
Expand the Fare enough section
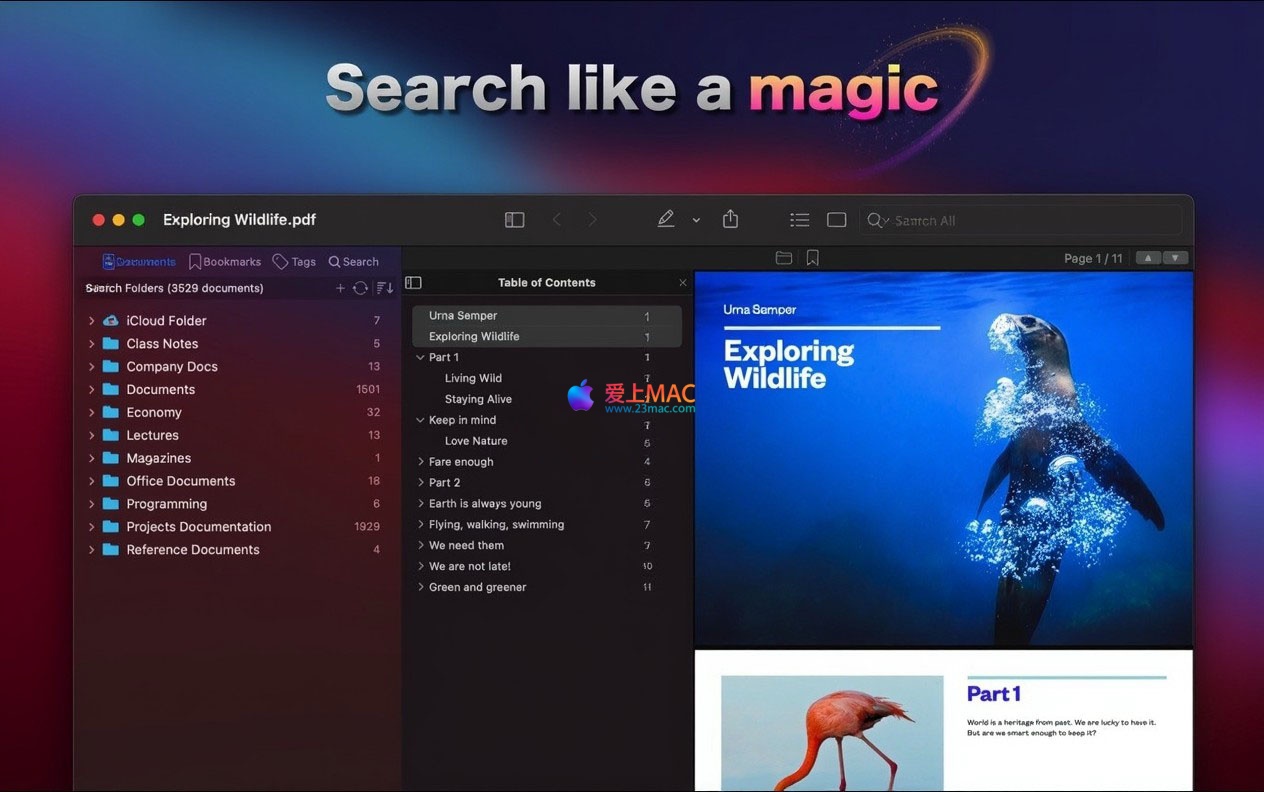420,462
